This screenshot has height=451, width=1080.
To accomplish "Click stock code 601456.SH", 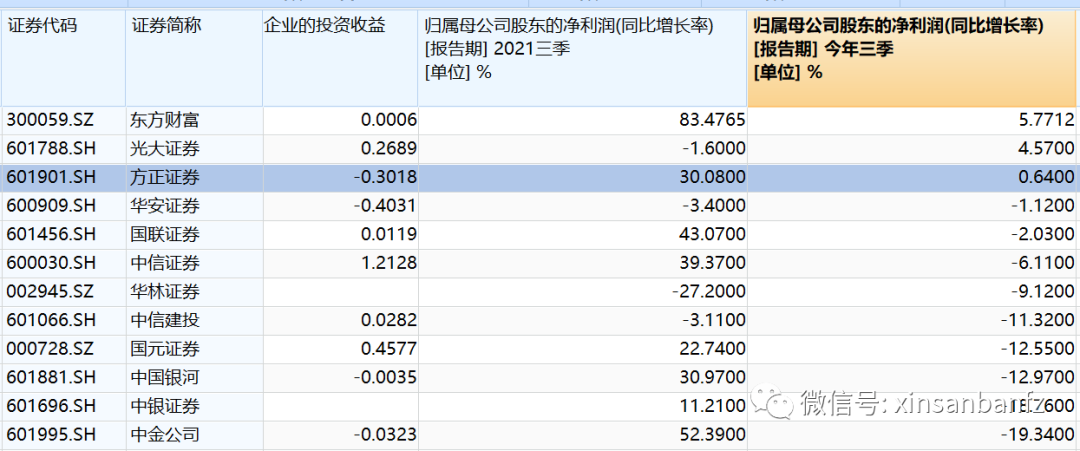I will (50, 235).
